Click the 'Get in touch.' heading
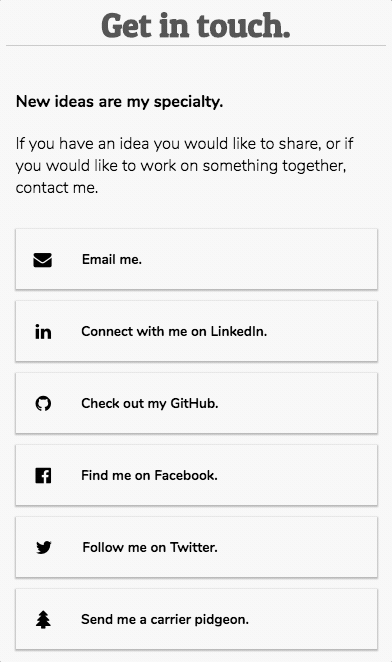 coord(196,25)
